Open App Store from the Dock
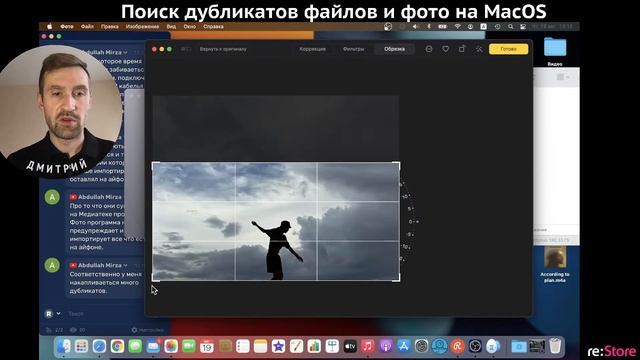 coord(404,347)
